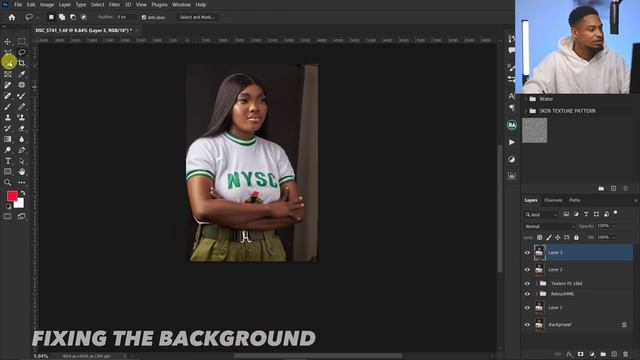Open the Window menu
The width and height of the screenshot is (640, 360).
click(x=181, y=5)
